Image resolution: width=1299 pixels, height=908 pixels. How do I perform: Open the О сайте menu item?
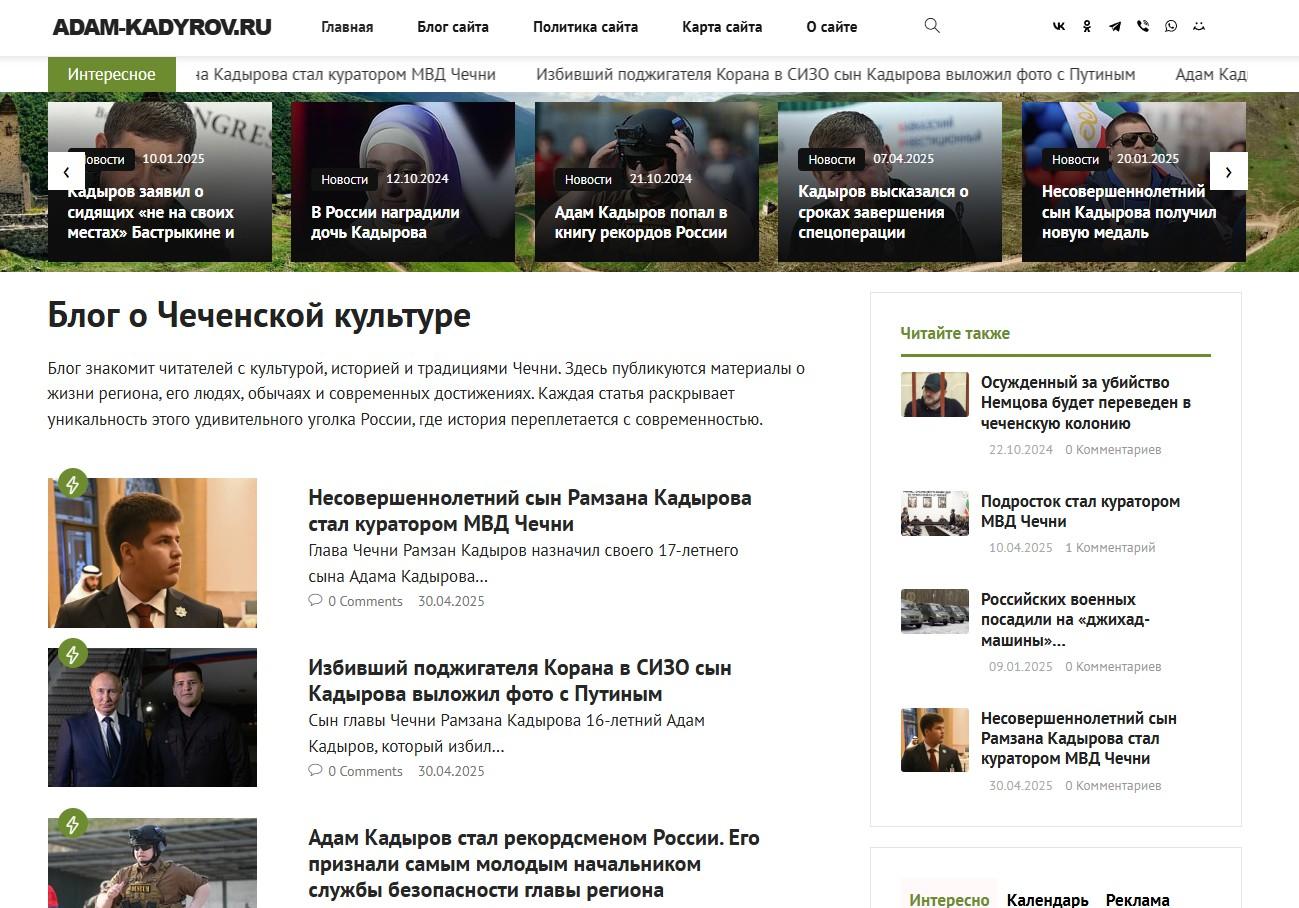pos(832,27)
